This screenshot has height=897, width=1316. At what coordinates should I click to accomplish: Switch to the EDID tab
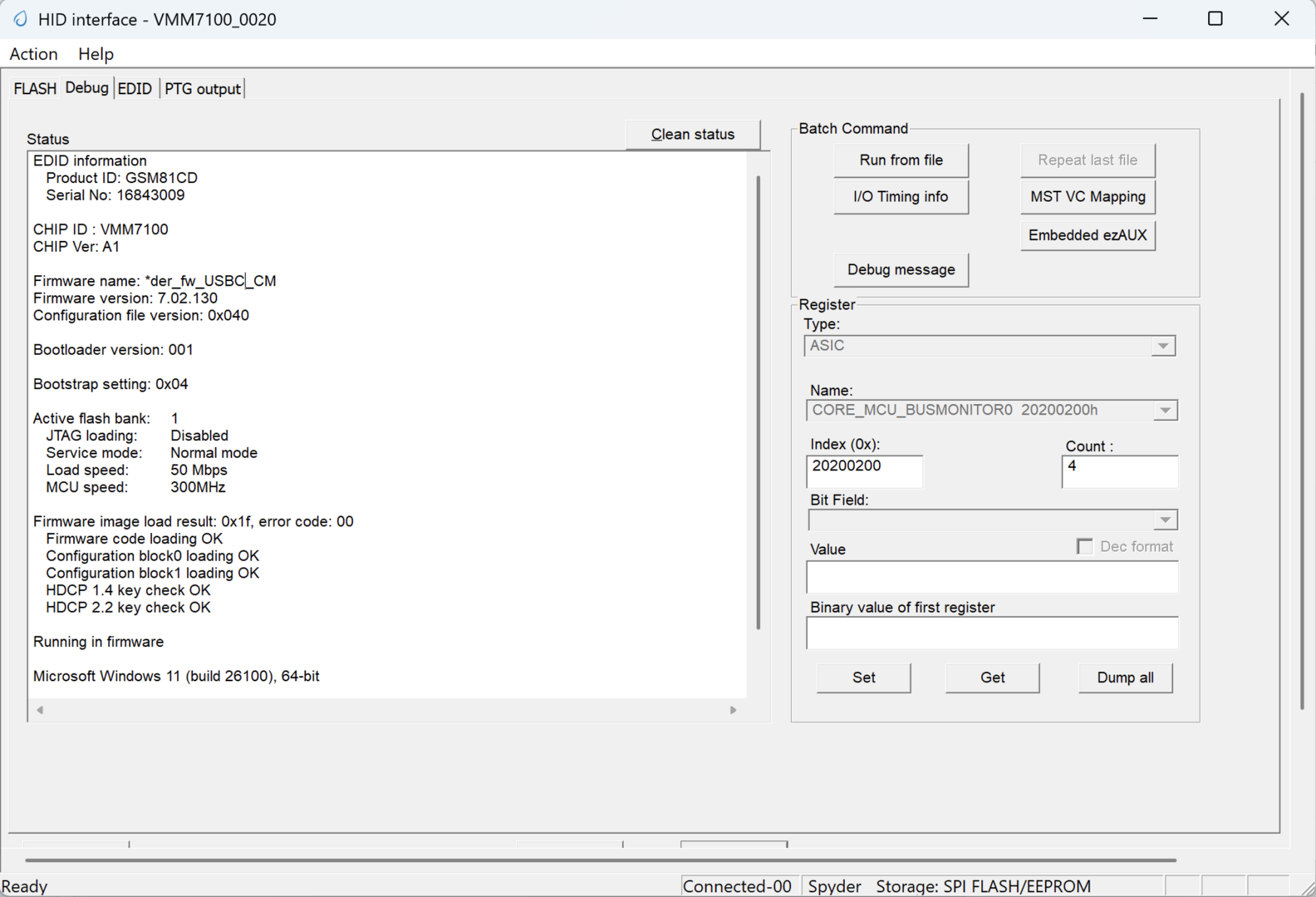[134, 88]
